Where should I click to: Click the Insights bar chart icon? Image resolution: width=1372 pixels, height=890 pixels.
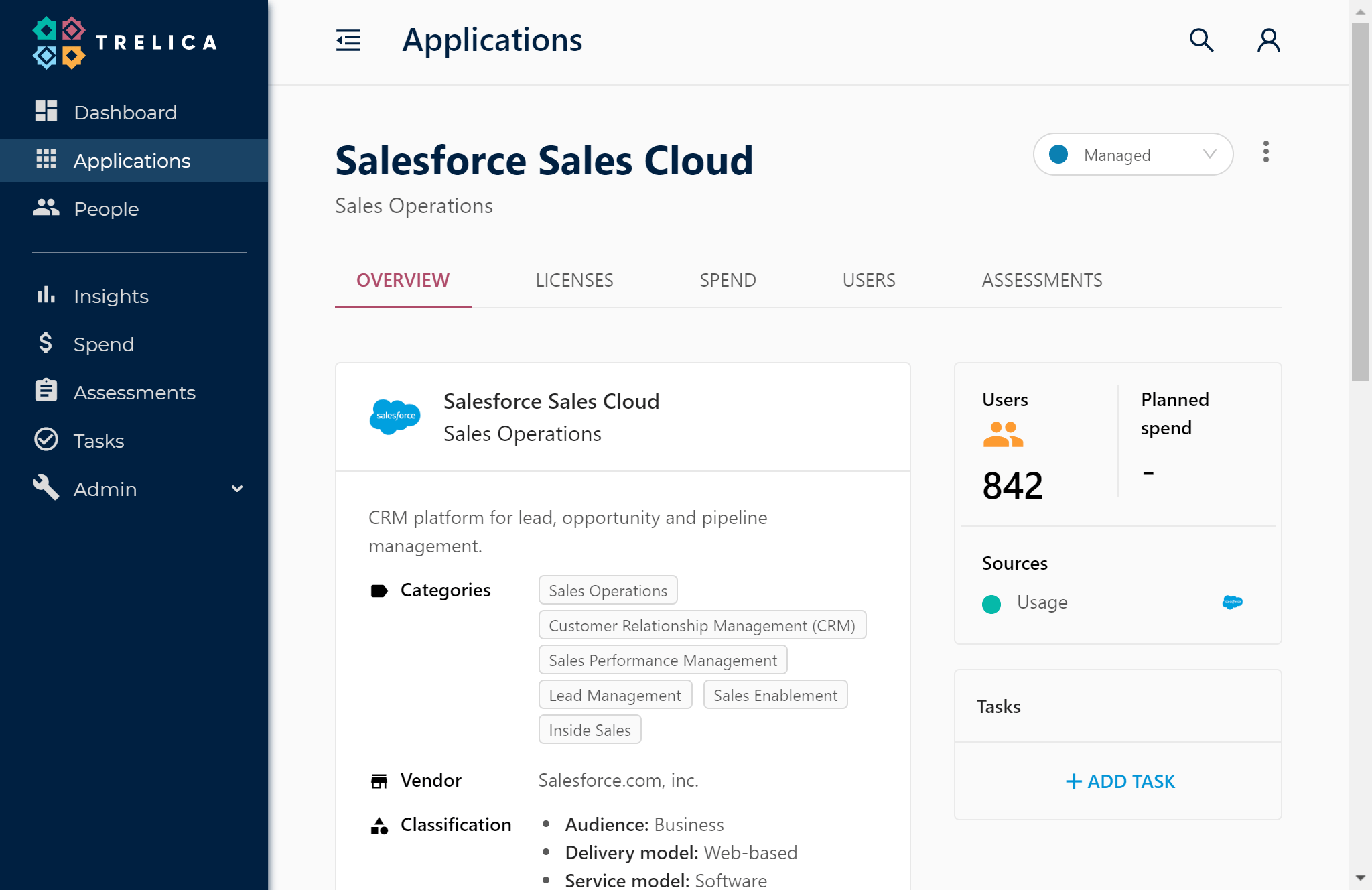point(46,295)
